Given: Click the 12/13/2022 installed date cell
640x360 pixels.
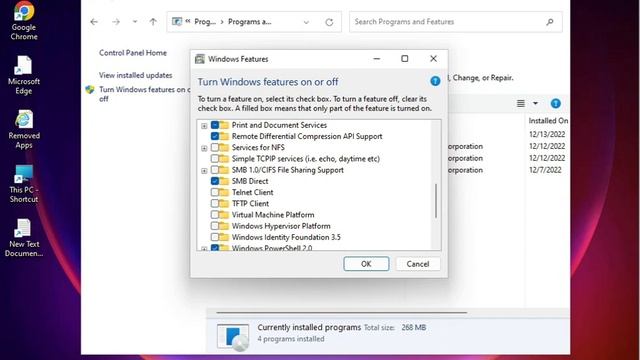Looking at the screenshot, I should [x=547, y=134].
